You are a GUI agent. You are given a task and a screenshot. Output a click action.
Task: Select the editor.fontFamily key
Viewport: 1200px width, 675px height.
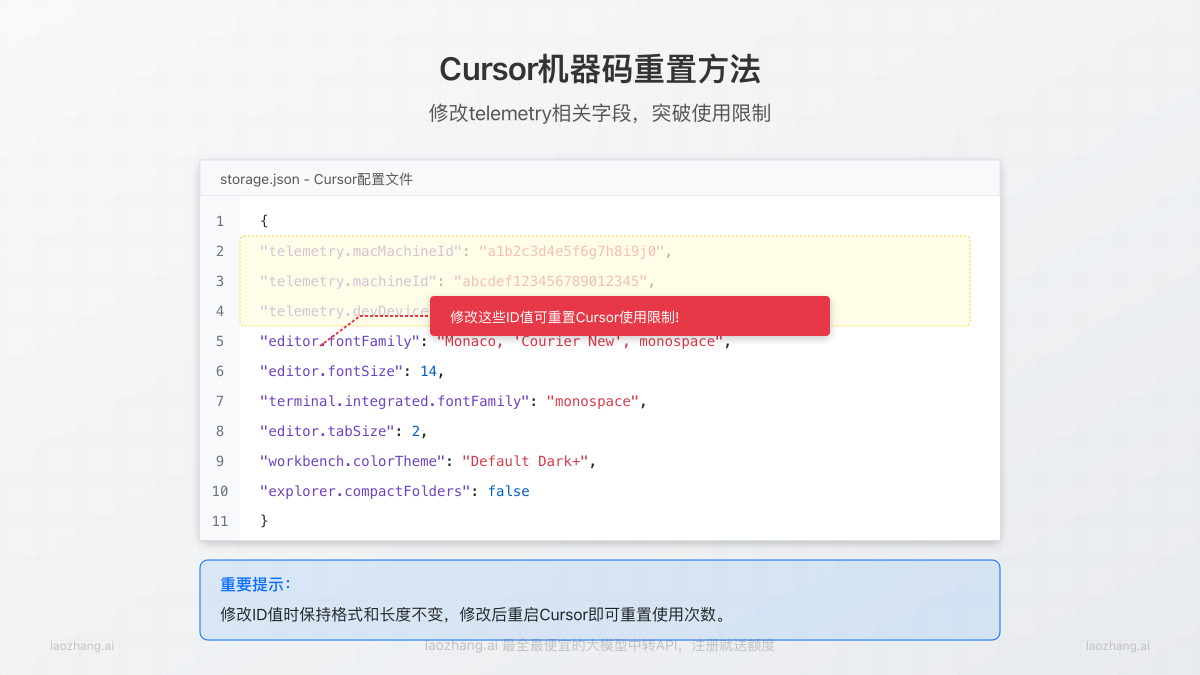[340, 341]
